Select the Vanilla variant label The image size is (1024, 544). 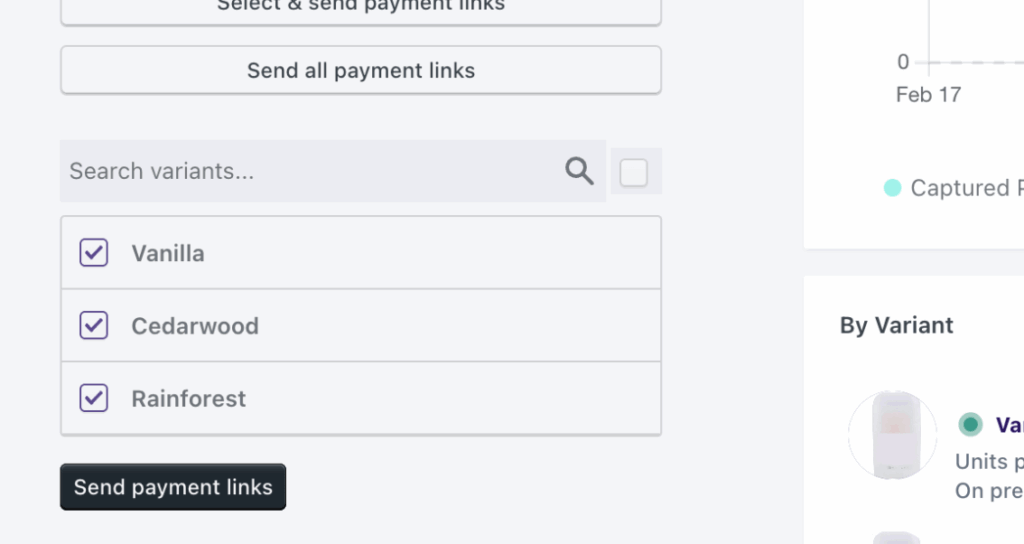[x=168, y=253]
